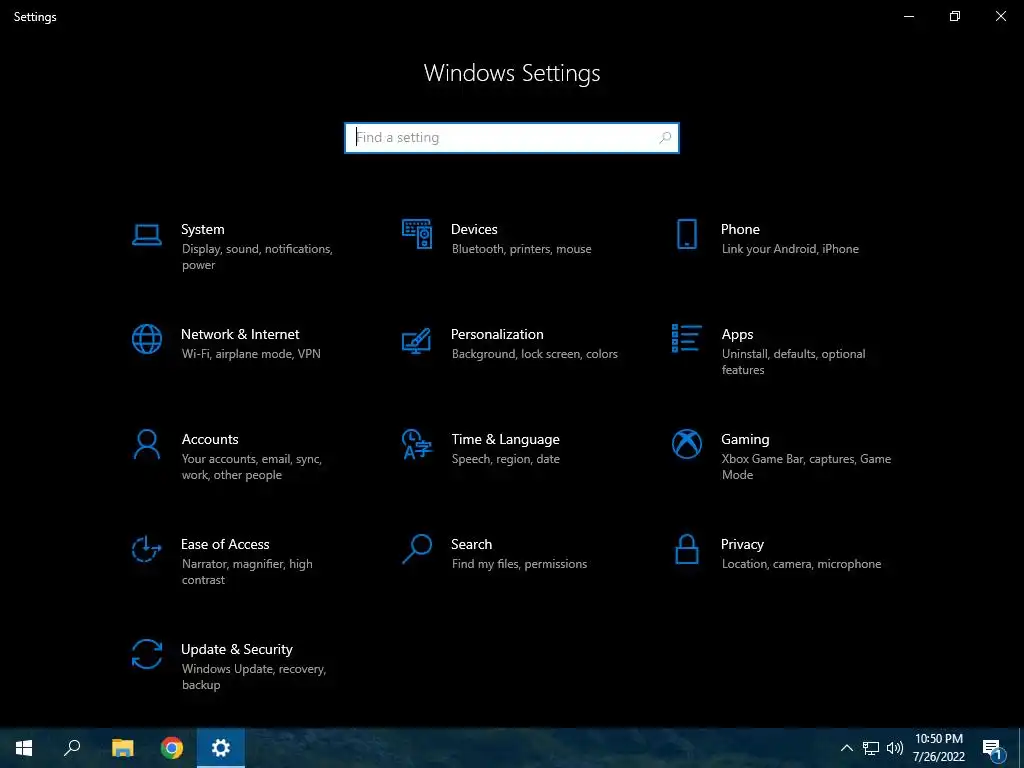The image size is (1024, 768).
Task: Open the System laptop icon
Action: pos(146,234)
